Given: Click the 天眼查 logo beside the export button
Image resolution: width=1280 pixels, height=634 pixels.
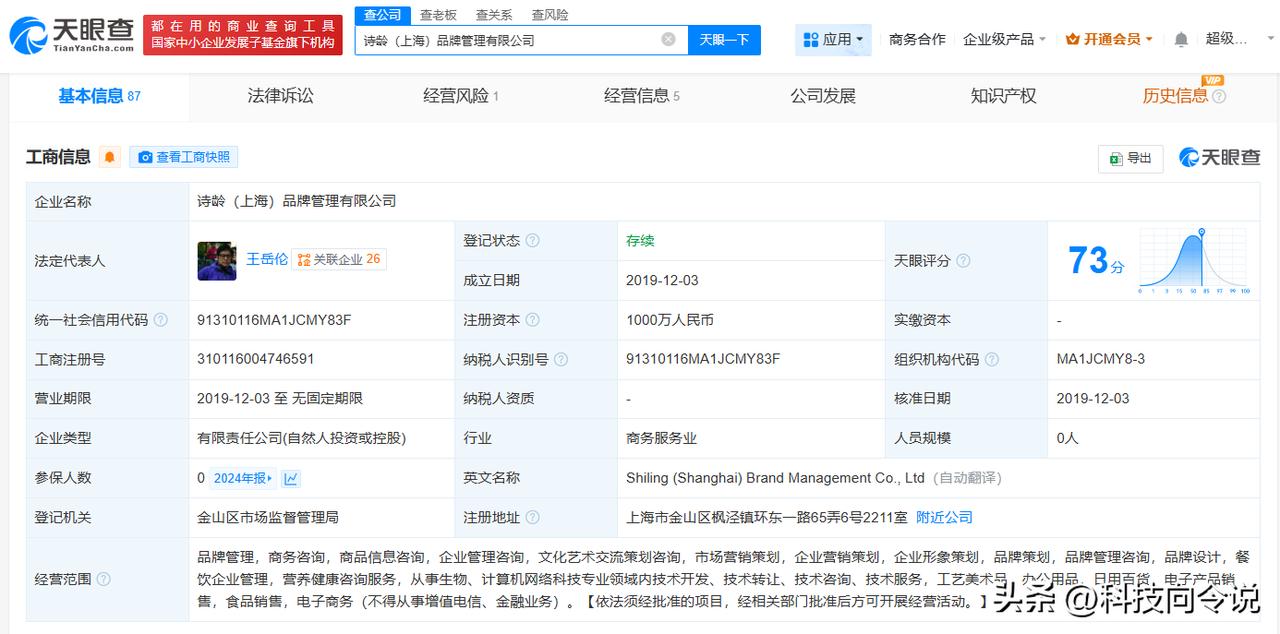Looking at the screenshot, I should point(1220,157).
